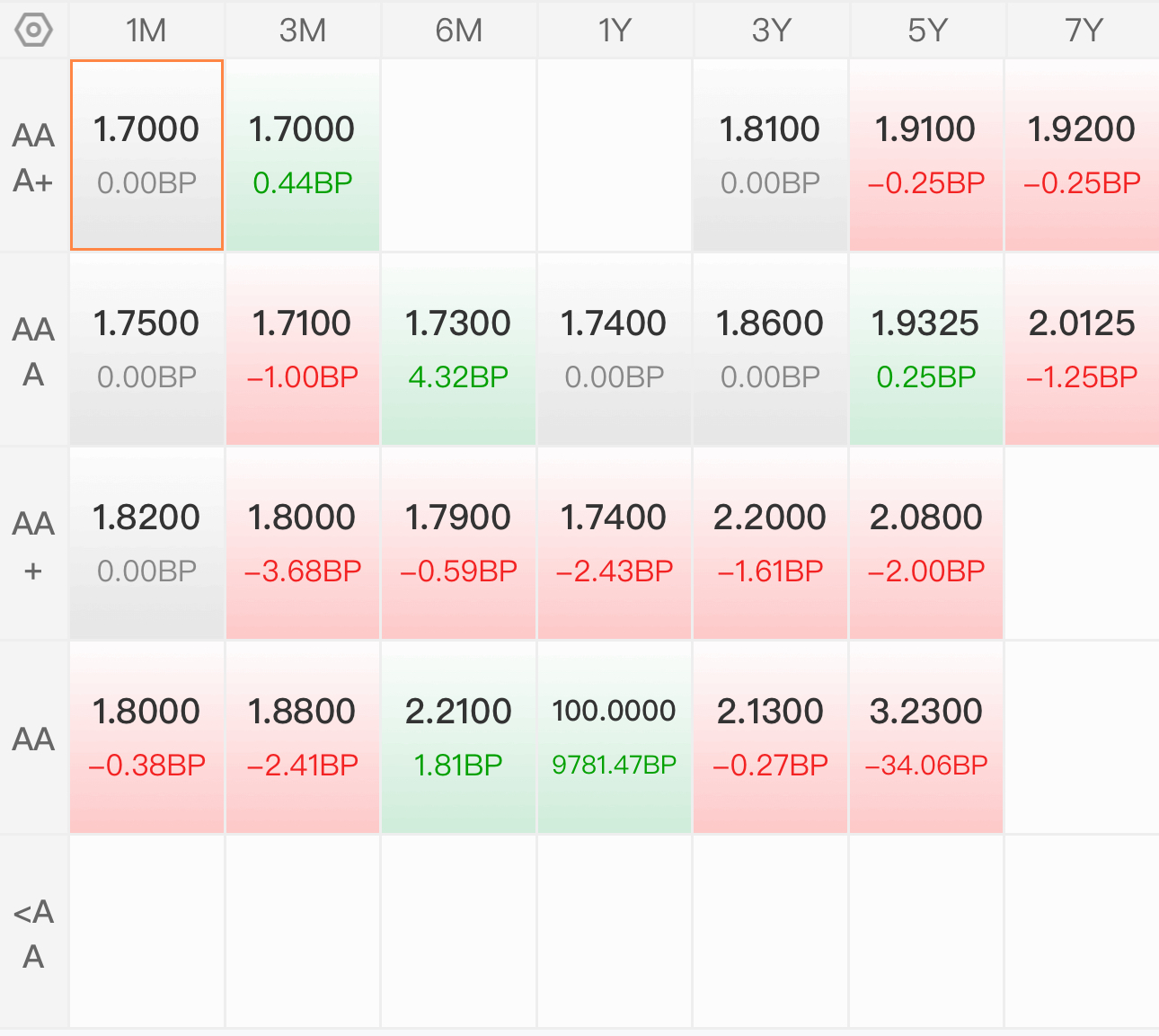Open the hexagon settings icon

(34, 31)
